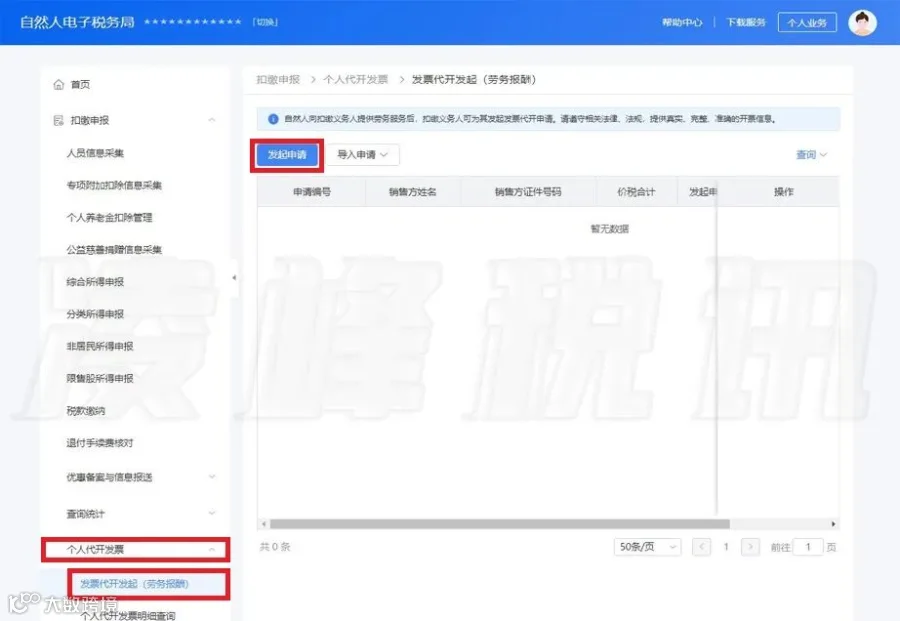Click the 销售方证件号码 column header

(528, 192)
